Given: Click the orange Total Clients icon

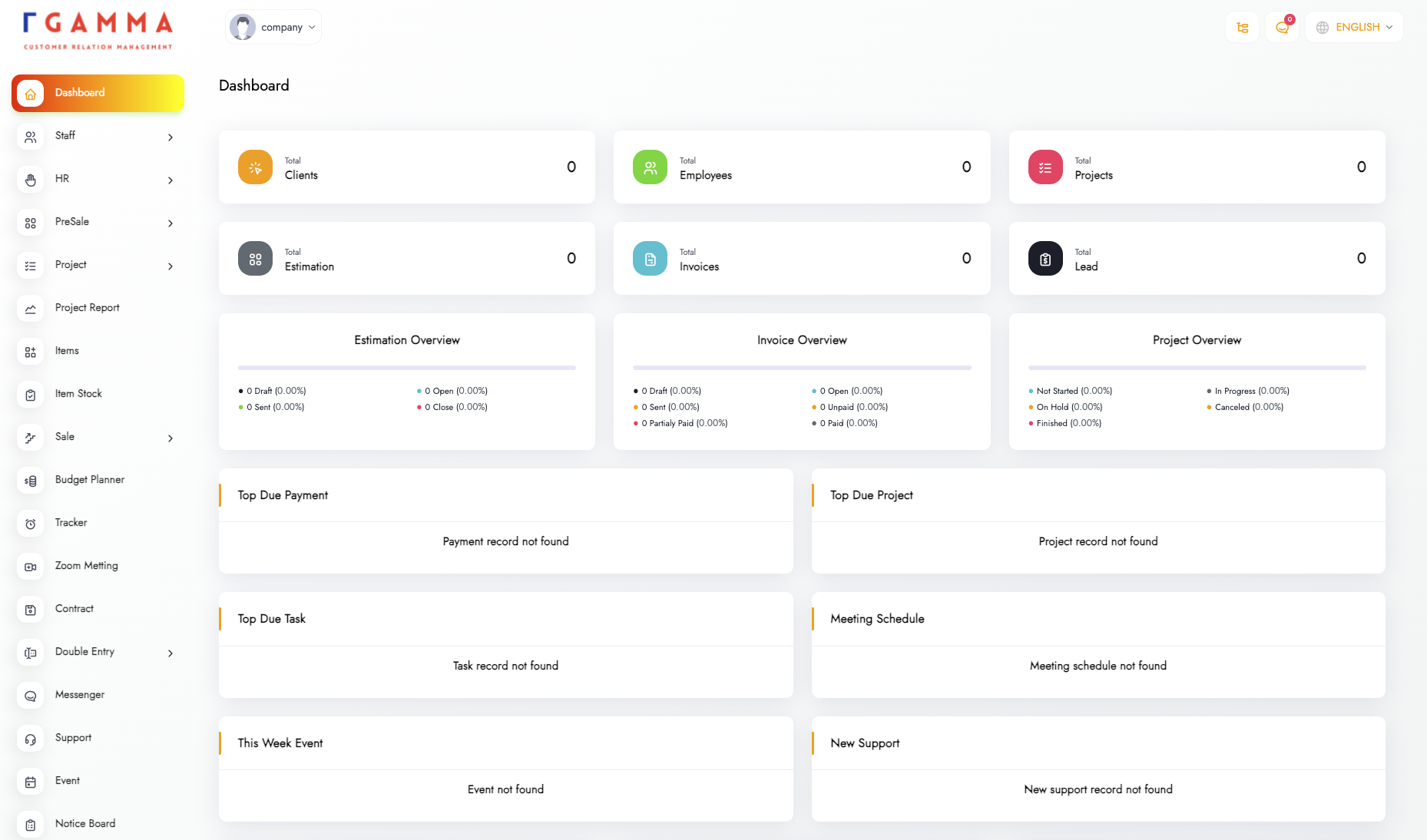Looking at the screenshot, I should point(255,167).
